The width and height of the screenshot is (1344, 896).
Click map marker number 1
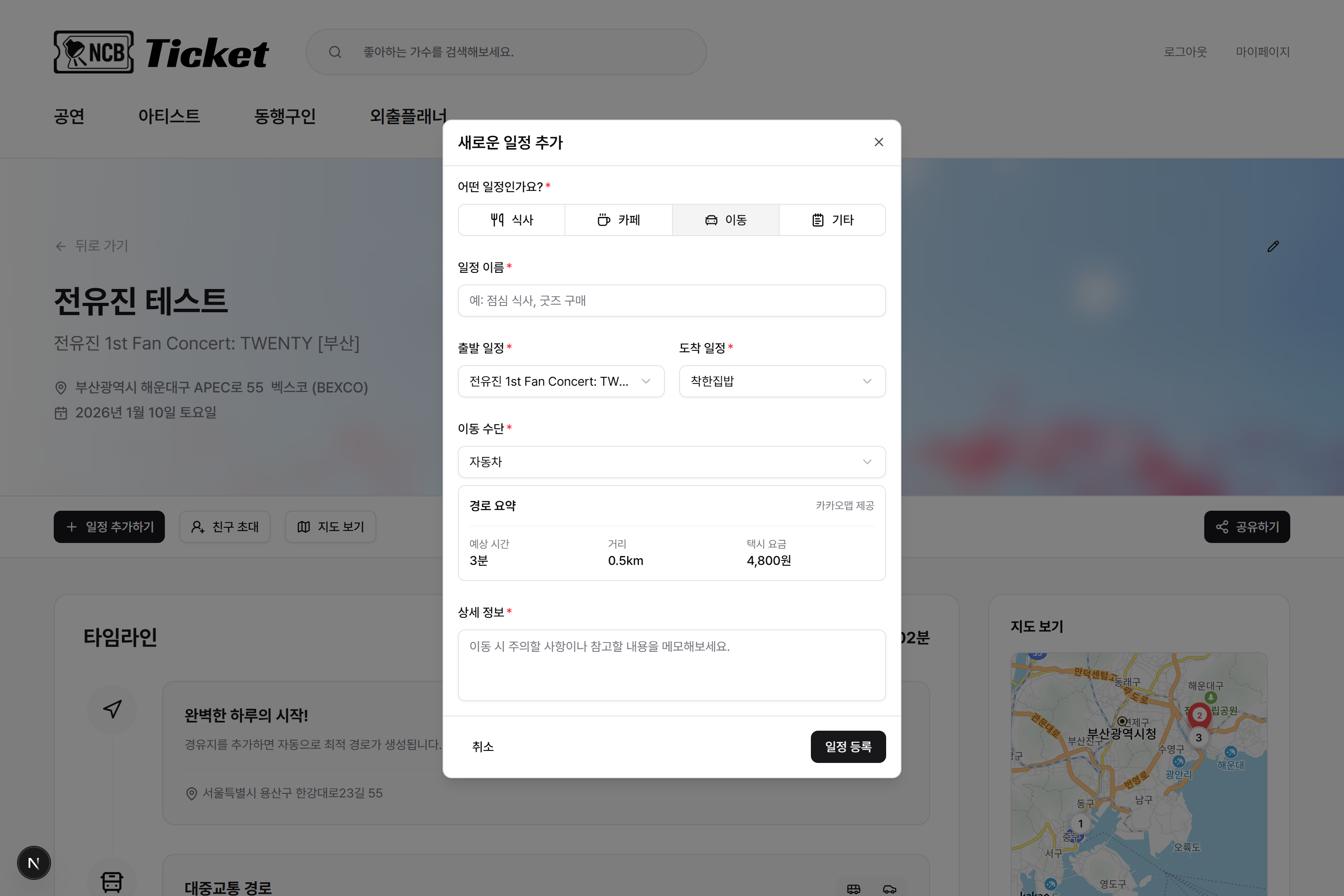[1081, 823]
